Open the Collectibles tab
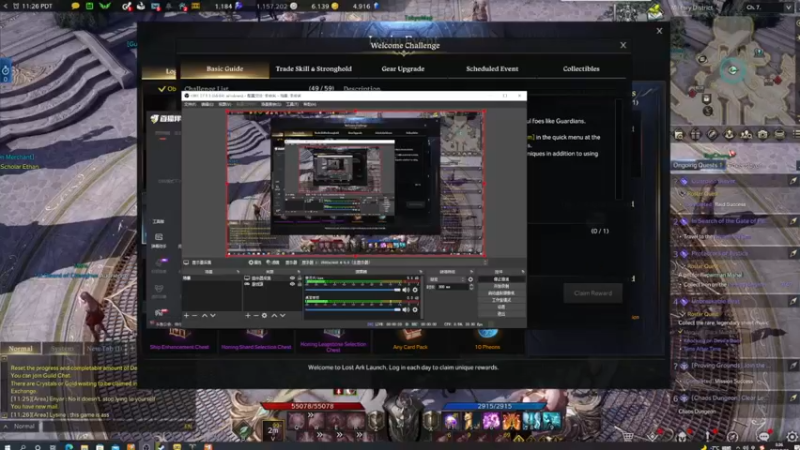Viewport: 800px width, 450px height. click(x=581, y=69)
